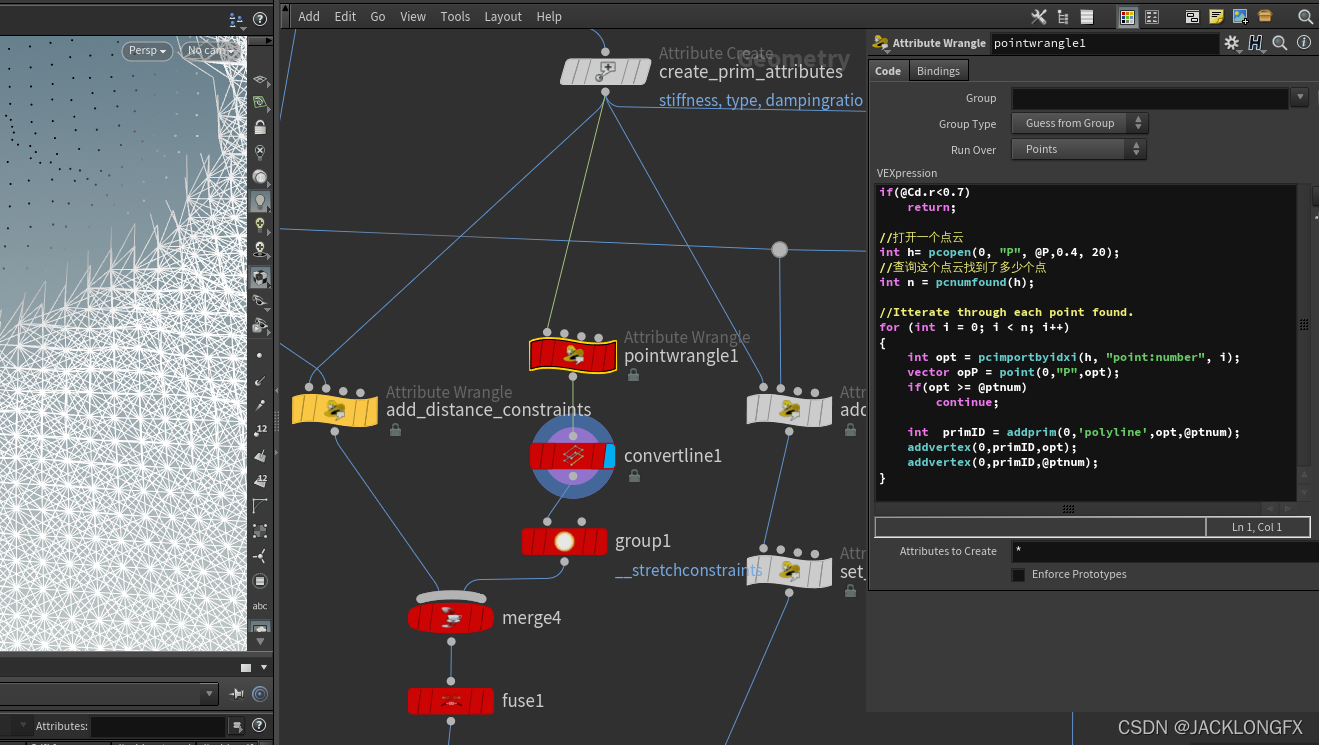Viewport: 1319px width, 745px height.
Task: Expand the bottom-left path dropdown arrow
Action: click(208, 693)
